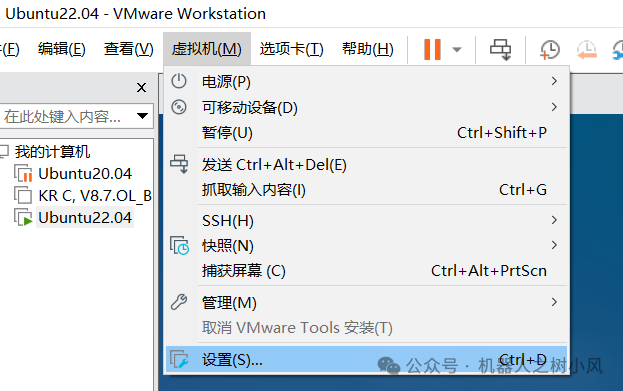Click the revert snapshot toolbar icon
Viewport: 623px width, 391px height.
click(x=587, y=50)
